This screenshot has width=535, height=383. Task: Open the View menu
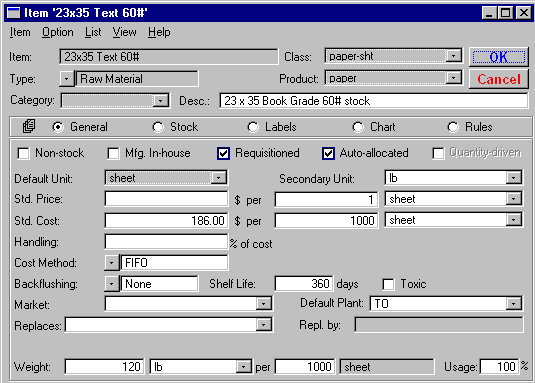click(125, 32)
